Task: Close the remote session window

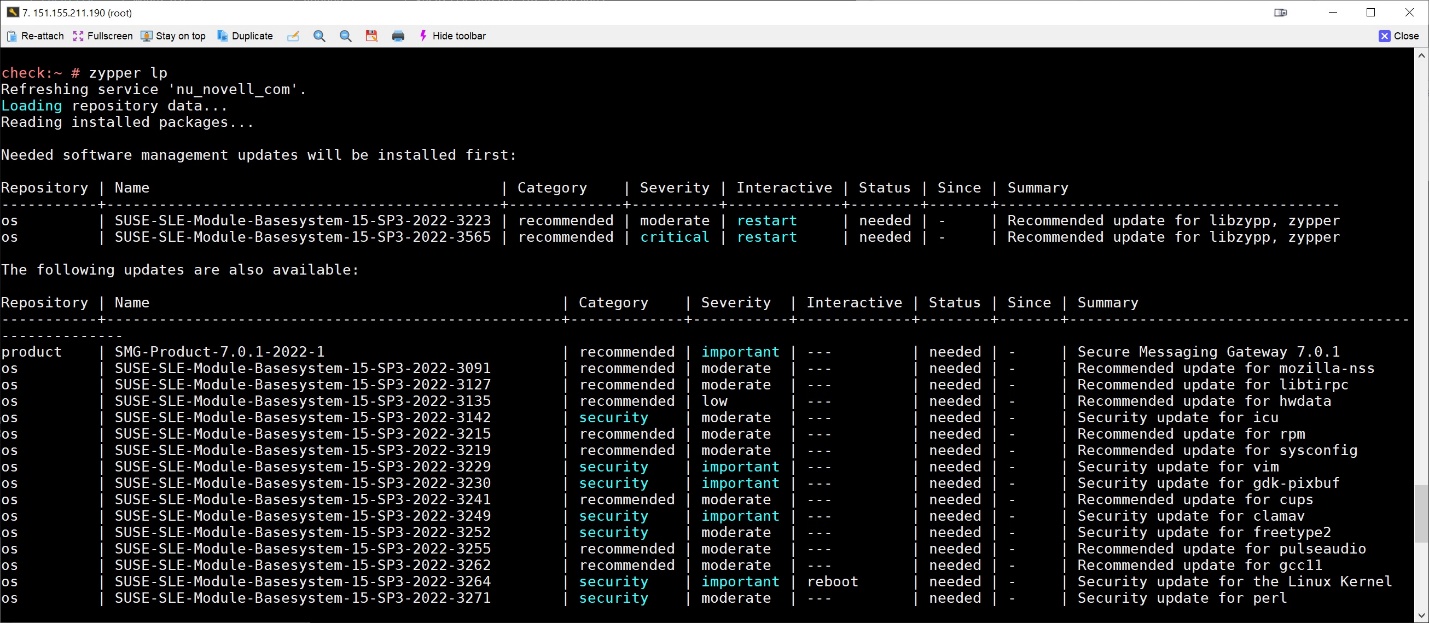Action: 1399,35
